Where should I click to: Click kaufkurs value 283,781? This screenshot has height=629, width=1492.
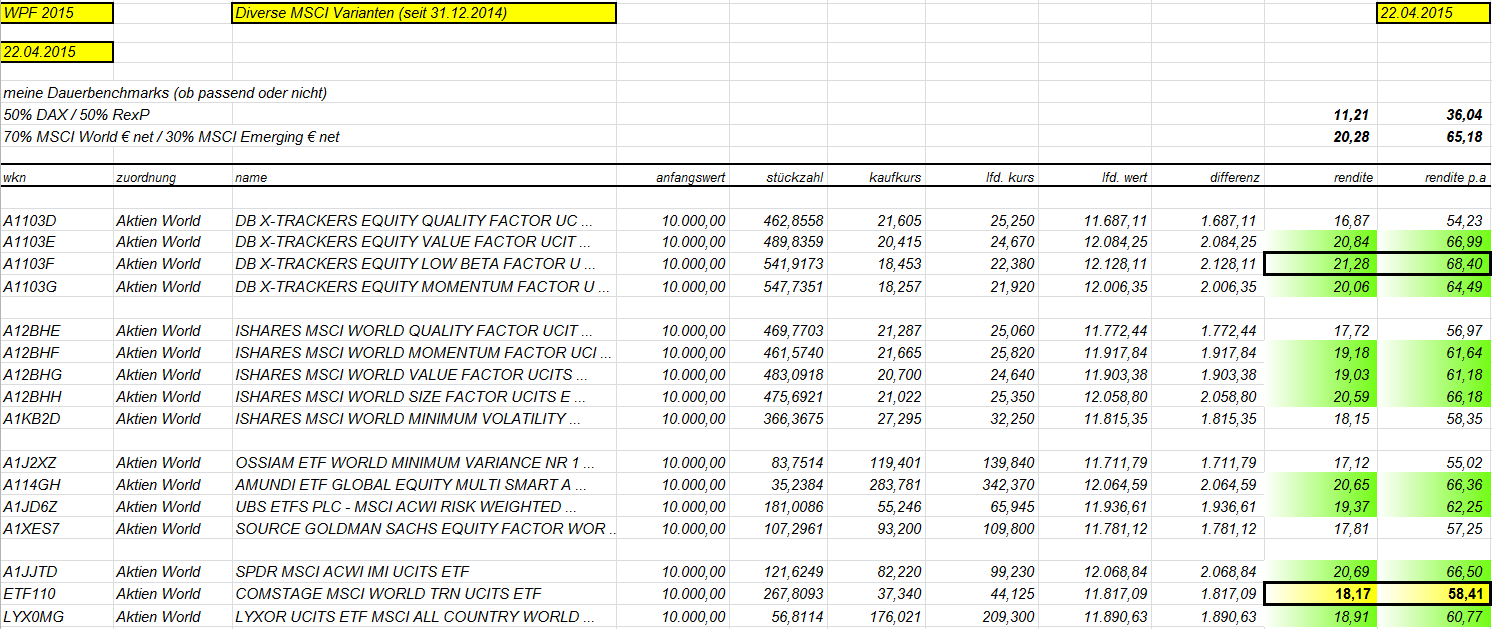[x=897, y=484]
